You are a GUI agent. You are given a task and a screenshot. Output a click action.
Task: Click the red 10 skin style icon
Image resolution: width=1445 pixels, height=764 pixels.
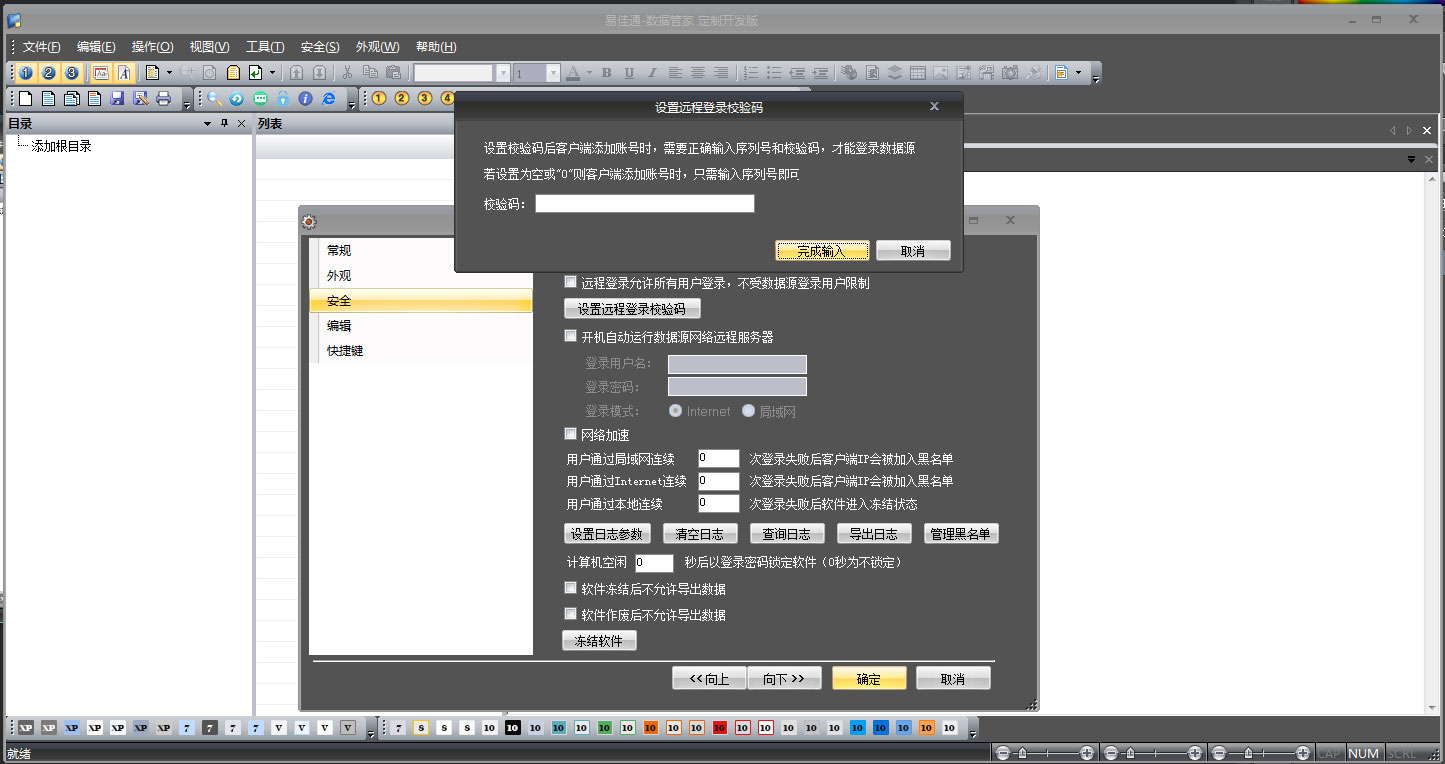(x=720, y=728)
